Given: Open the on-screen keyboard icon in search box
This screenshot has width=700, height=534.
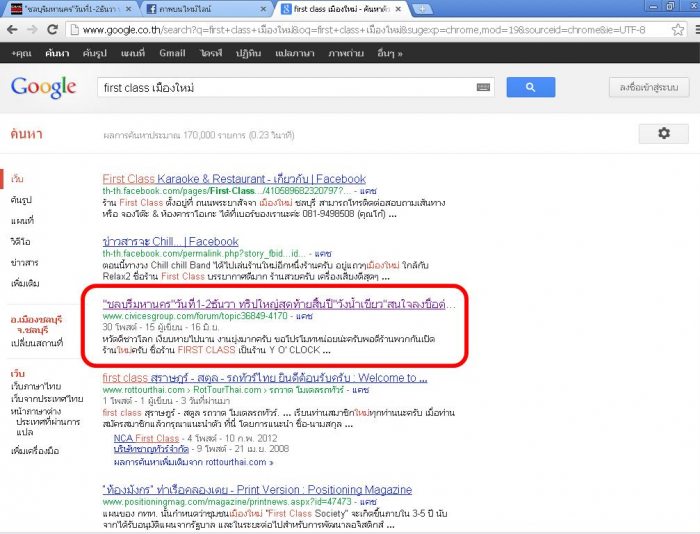Looking at the screenshot, I should coord(483,87).
